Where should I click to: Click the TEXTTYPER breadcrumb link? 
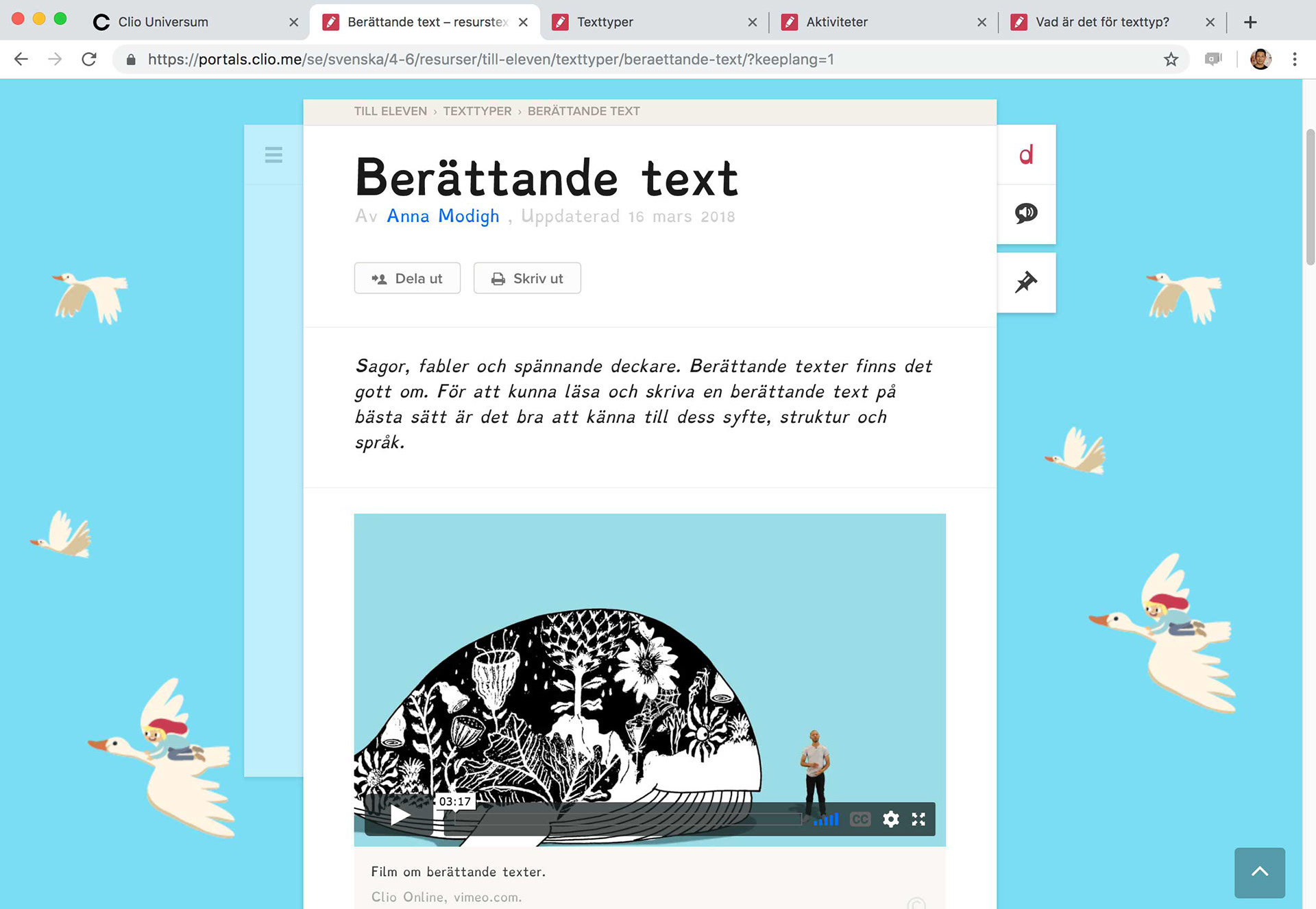click(x=477, y=111)
